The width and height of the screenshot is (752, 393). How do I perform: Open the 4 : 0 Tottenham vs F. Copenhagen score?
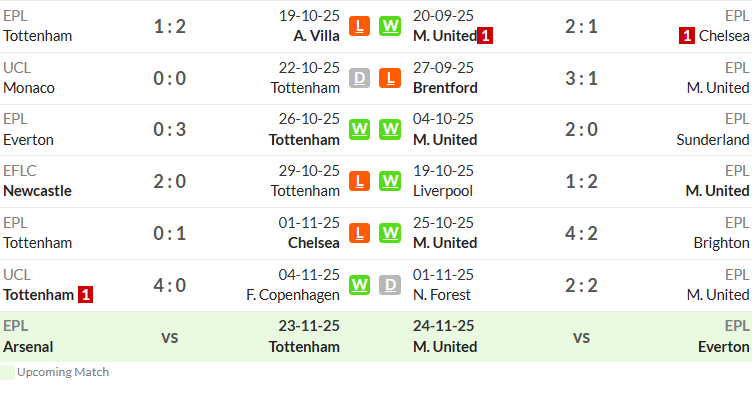170,286
